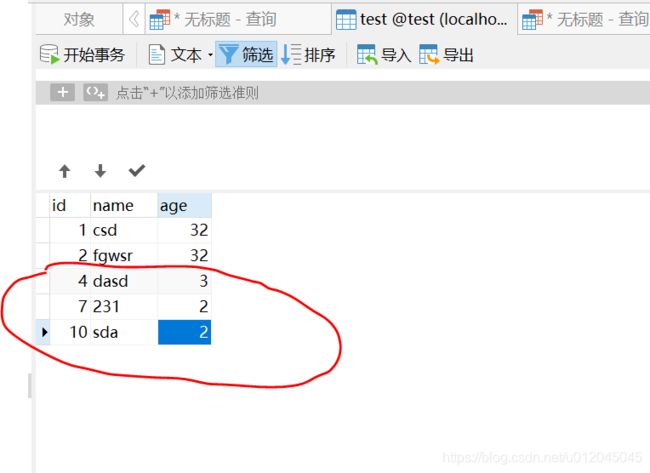Screen dimensions: 650x473
Task: Click the hint text 点击"+"以添加筛选准则
Action: click(x=187, y=93)
